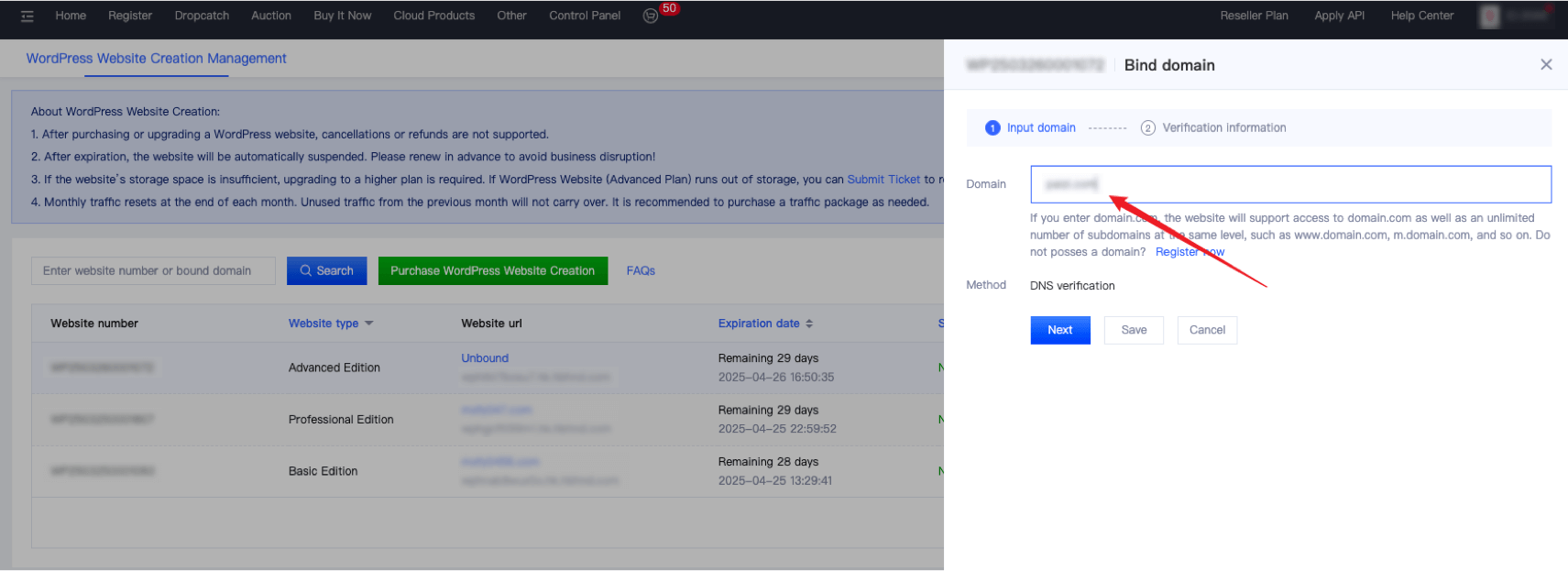Image resolution: width=1568 pixels, height=571 pixels.
Task: Open Cloud Products menu
Action: pyautogui.click(x=434, y=16)
